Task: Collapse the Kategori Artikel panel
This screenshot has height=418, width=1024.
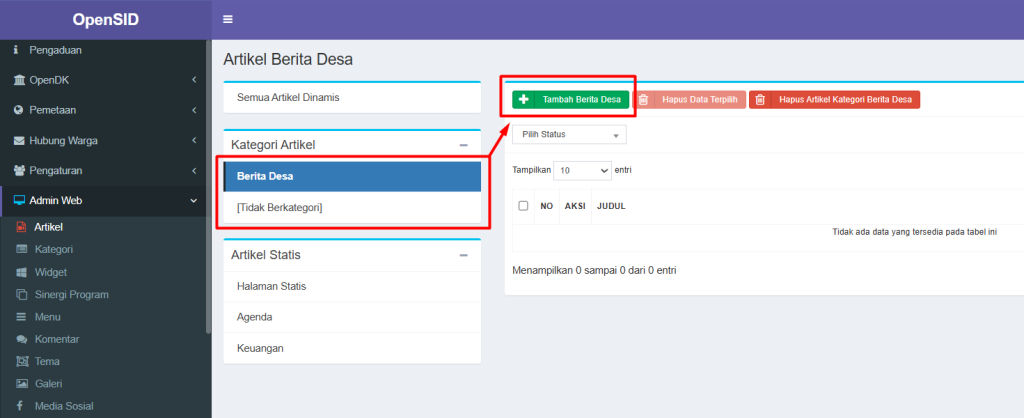Action: click(x=464, y=145)
